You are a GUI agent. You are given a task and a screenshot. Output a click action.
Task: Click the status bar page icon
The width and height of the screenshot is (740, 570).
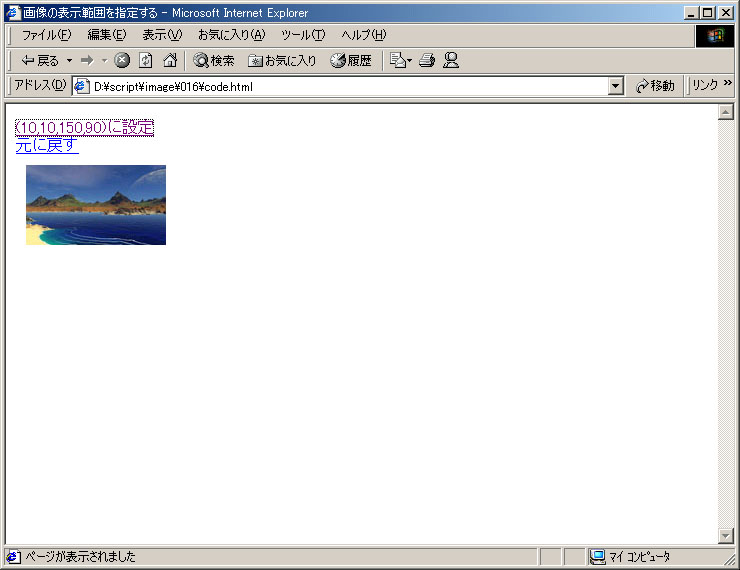tap(13, 557)
